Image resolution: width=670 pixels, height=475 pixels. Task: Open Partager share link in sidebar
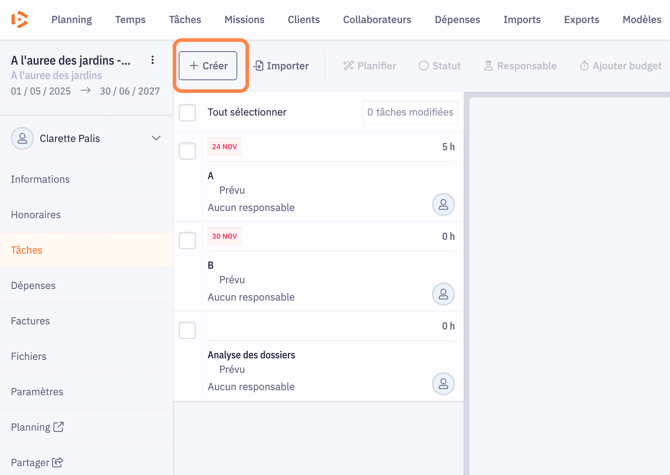click(37, 462)
